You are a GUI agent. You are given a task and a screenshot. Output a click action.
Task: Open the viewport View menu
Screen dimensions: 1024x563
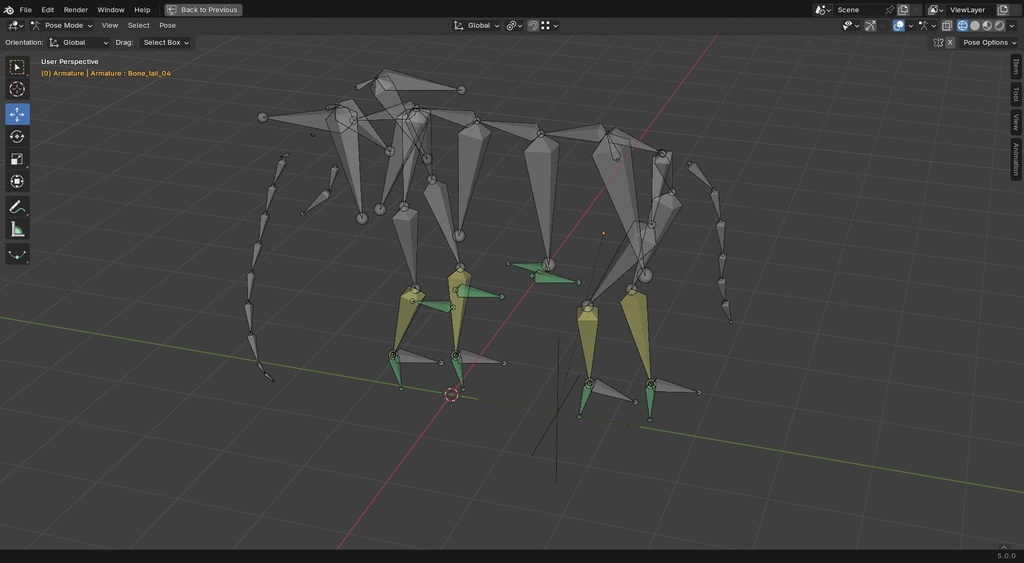point(110,25)
